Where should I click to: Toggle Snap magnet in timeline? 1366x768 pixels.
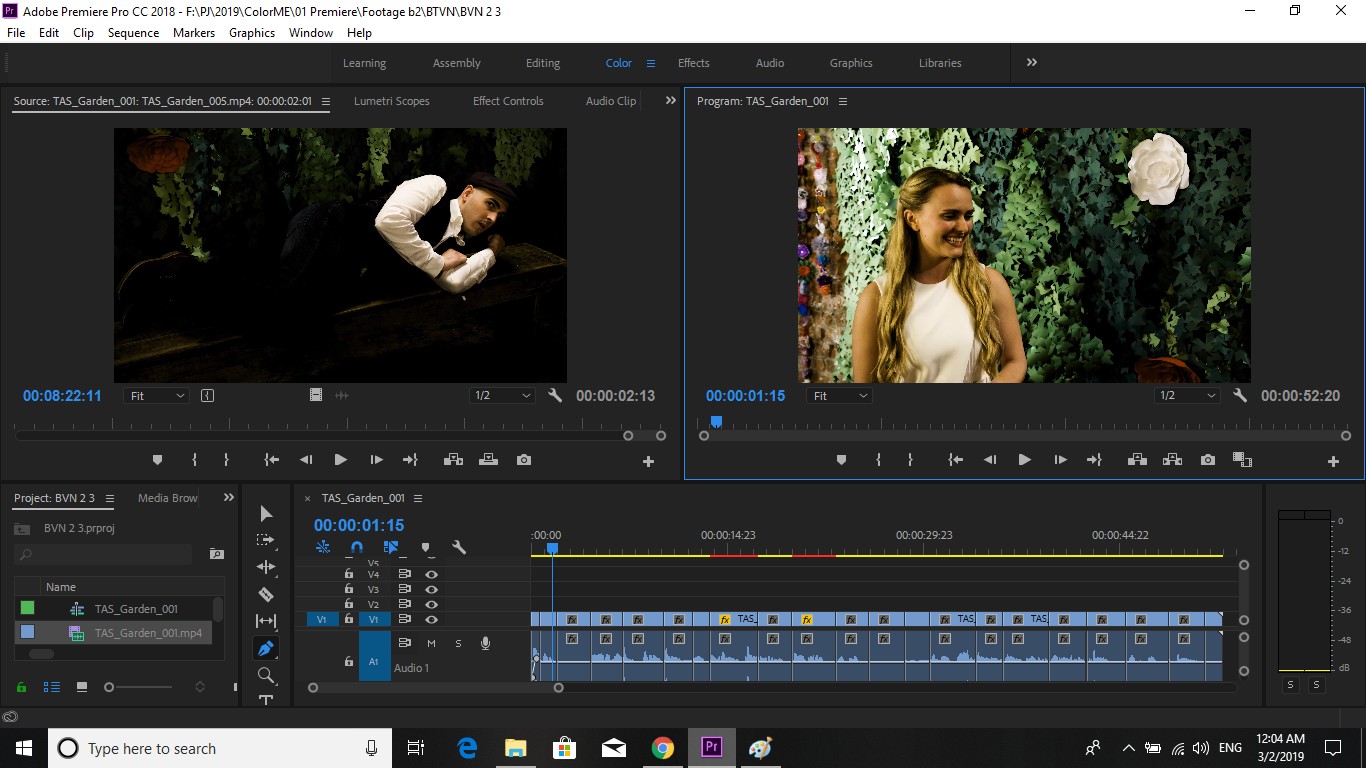[357, 547]
